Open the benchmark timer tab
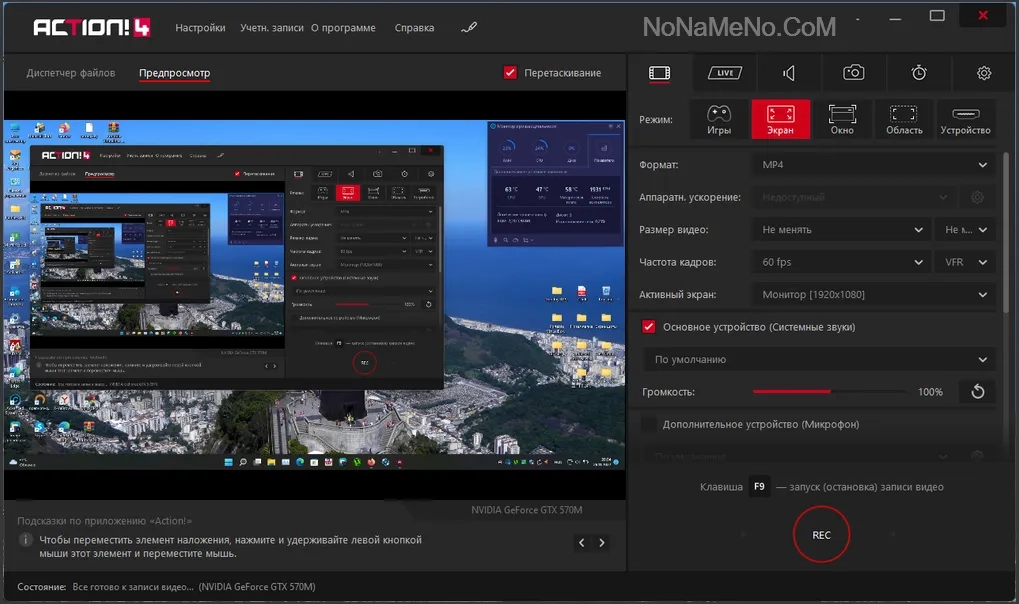The height and width of the screenshot is (604, 1019). pos(919,73)
